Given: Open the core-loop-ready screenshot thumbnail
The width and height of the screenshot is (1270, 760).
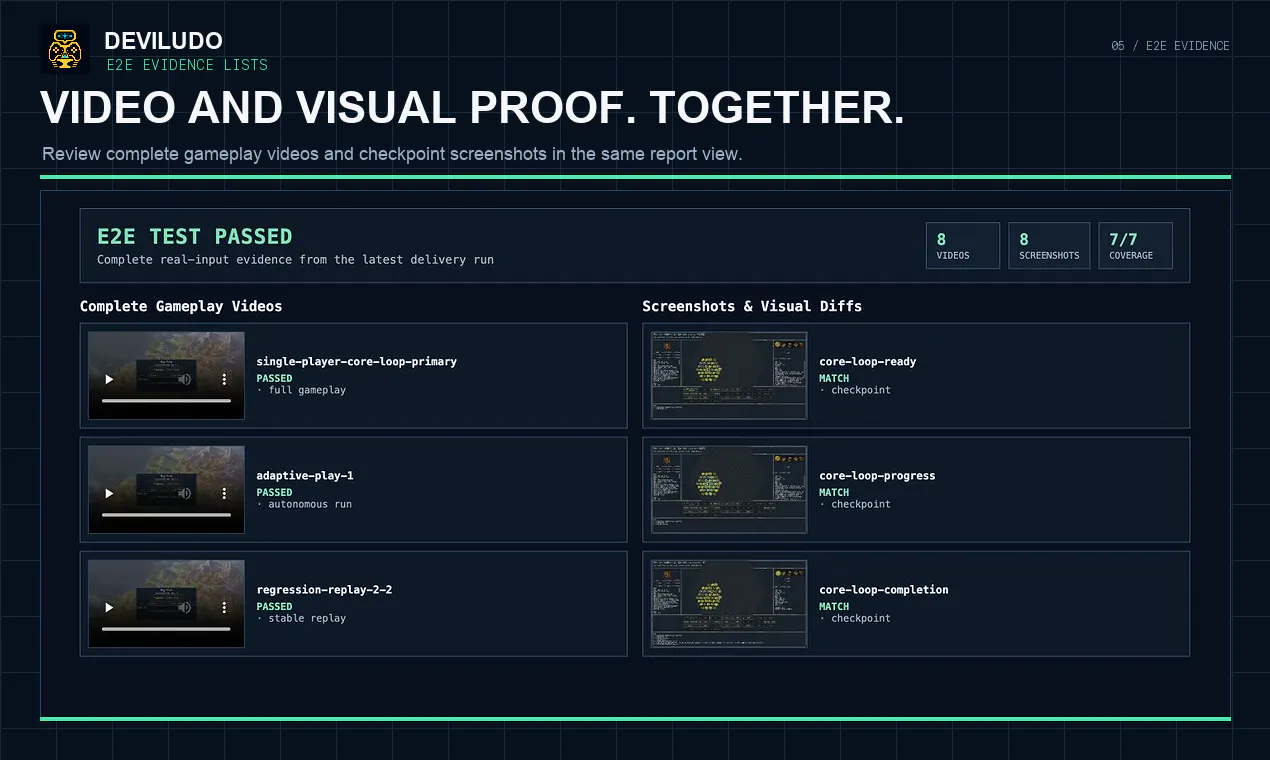Looking at the screenshot, I should [x=729, y=375].
